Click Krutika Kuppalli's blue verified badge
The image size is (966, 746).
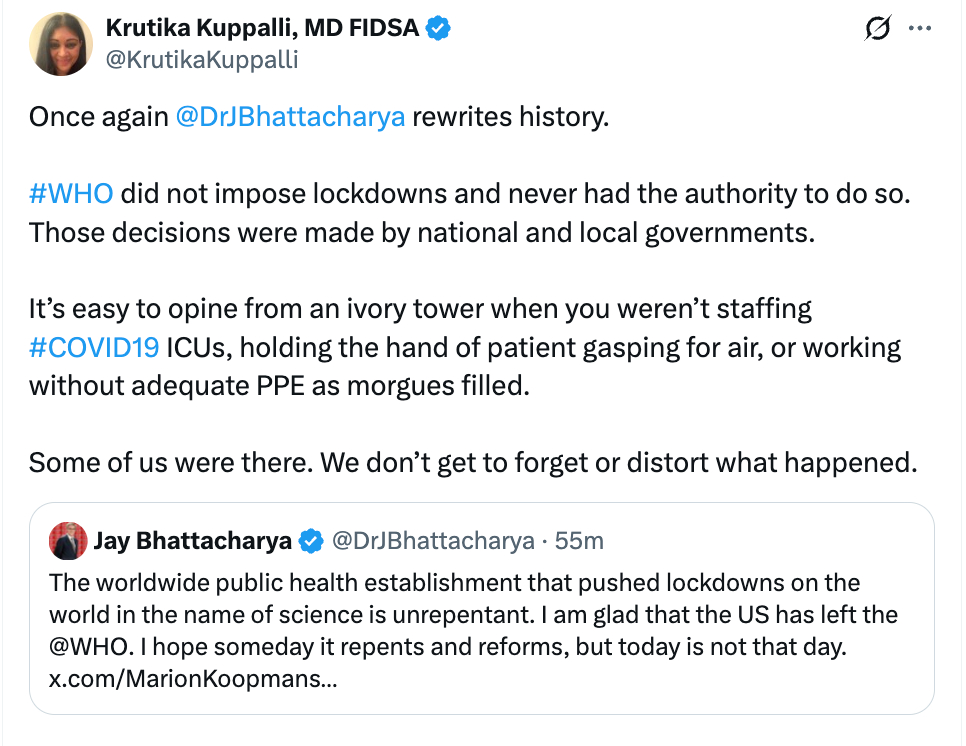tap(438, 29)
